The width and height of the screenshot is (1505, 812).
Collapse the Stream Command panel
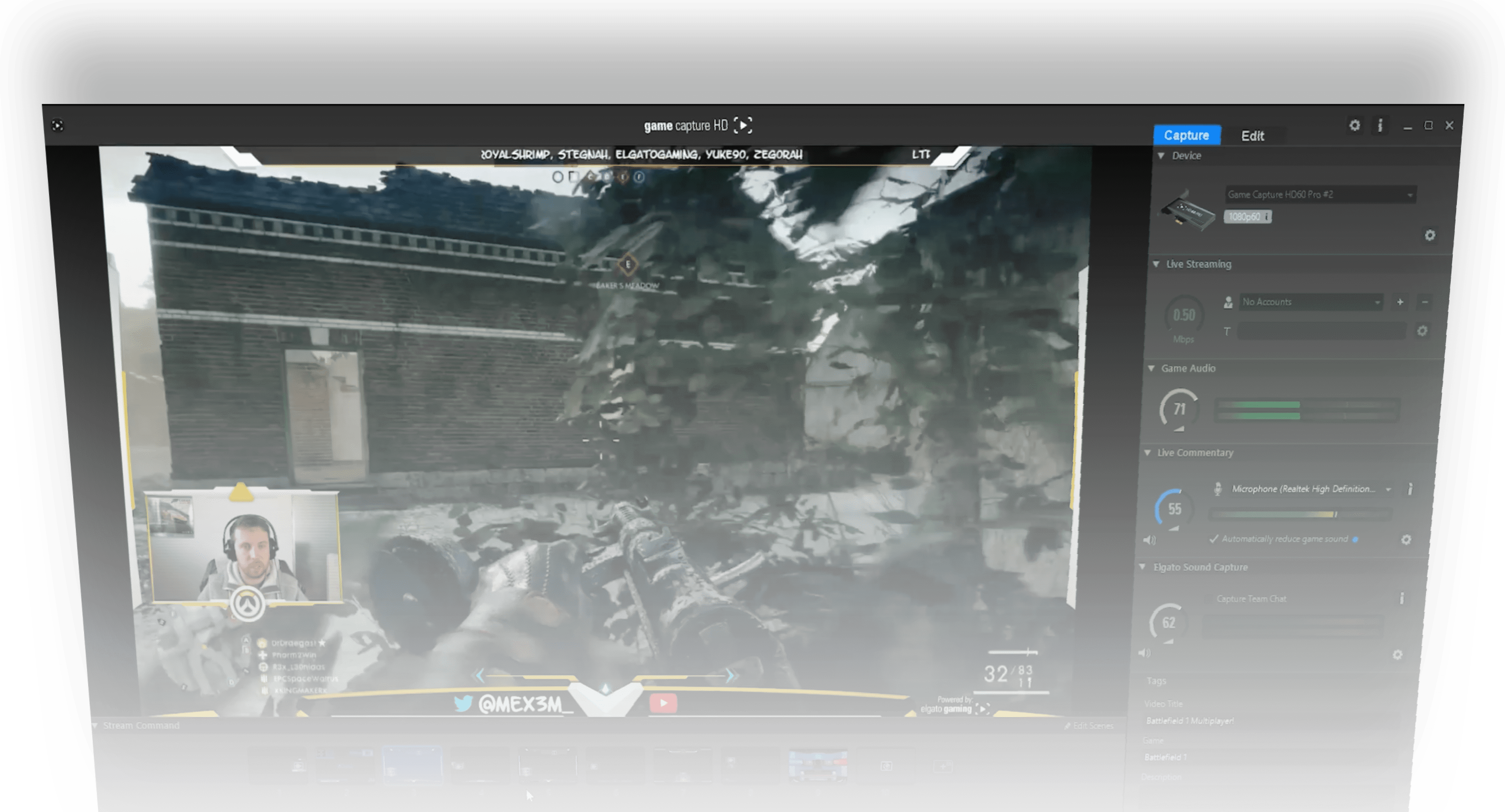[95, 726]
